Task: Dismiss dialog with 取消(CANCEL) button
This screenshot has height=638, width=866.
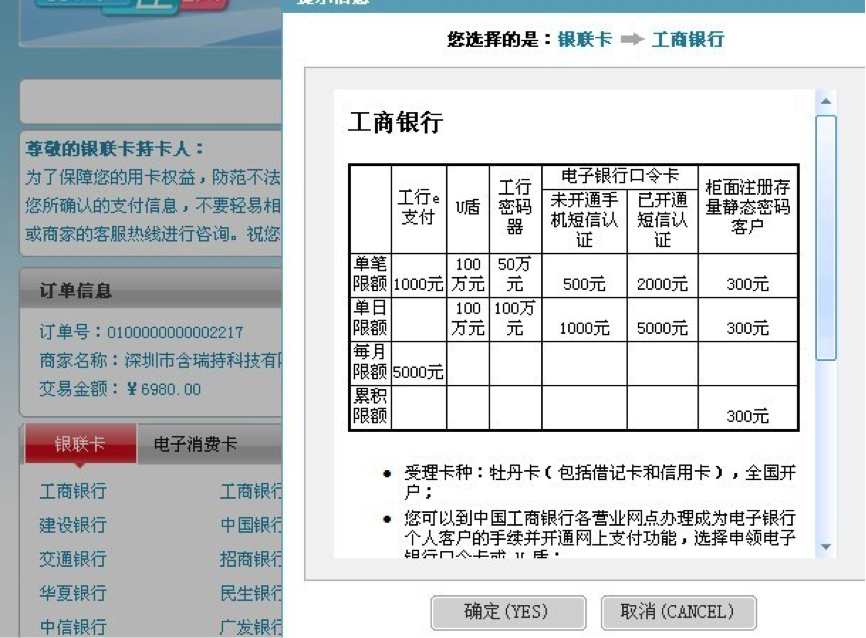Action: (678, 612)
